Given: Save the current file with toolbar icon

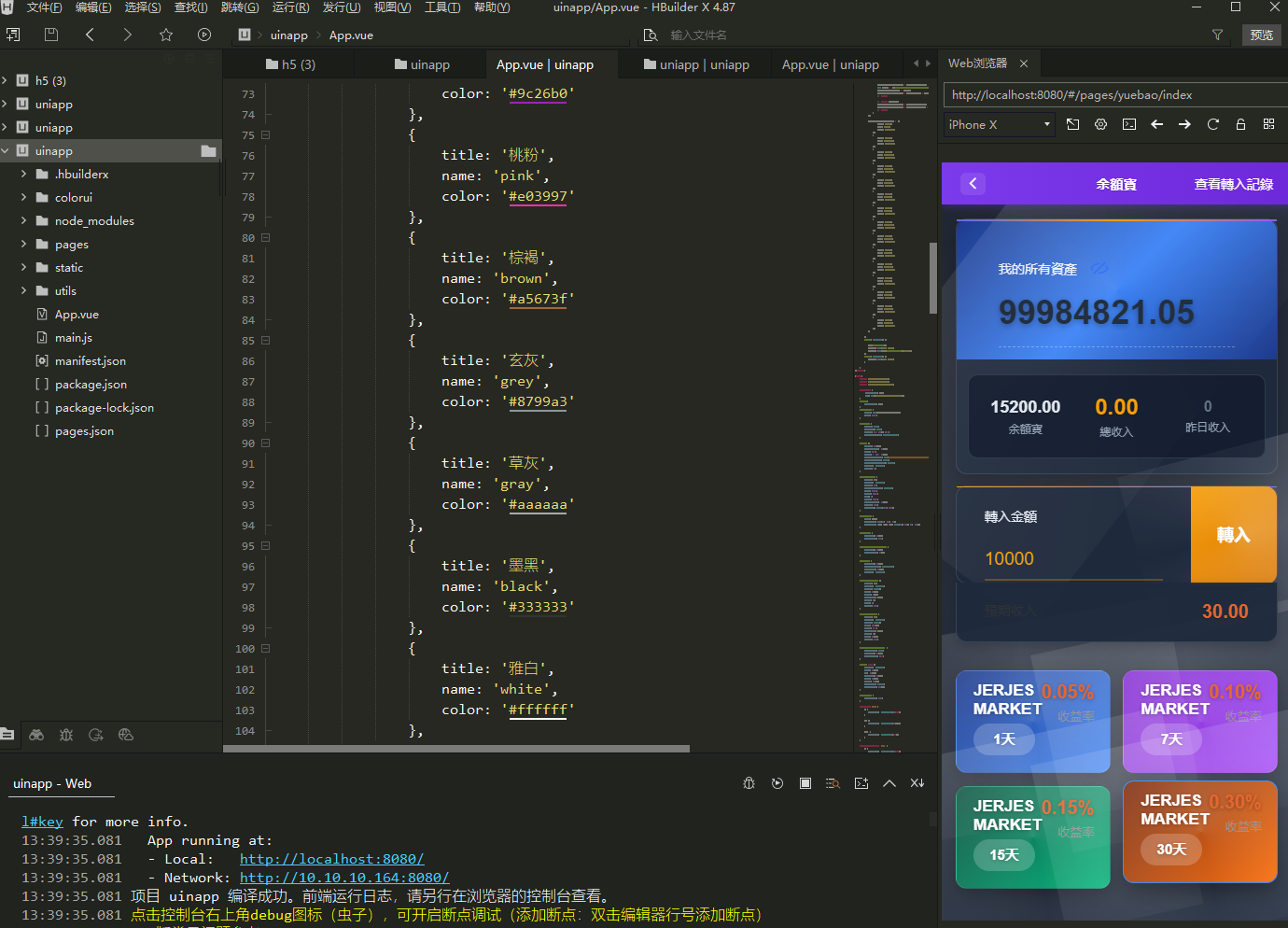Looking at the screenshot, I should (x=51, y=35).
